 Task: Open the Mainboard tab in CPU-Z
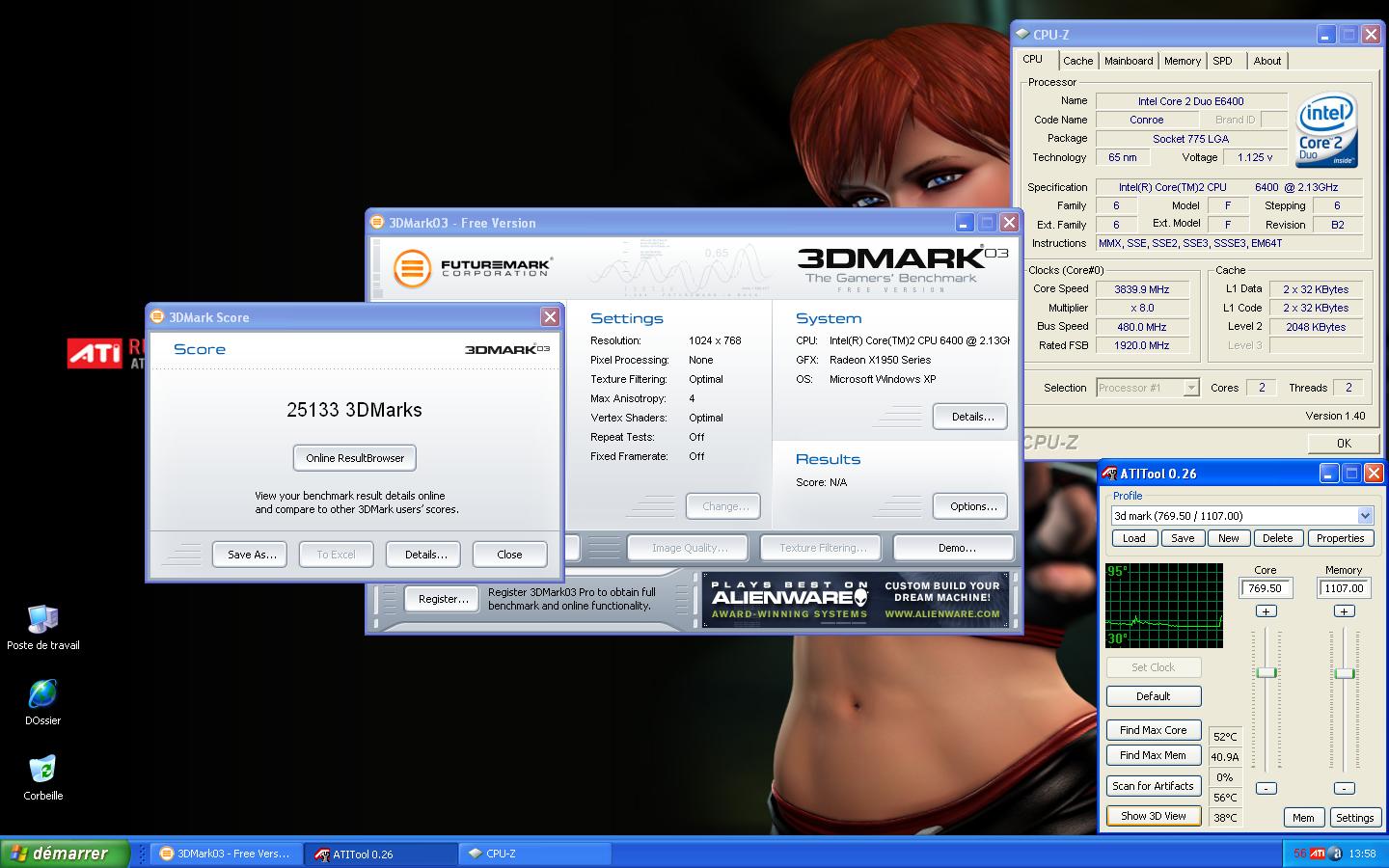coord(1129,61)
